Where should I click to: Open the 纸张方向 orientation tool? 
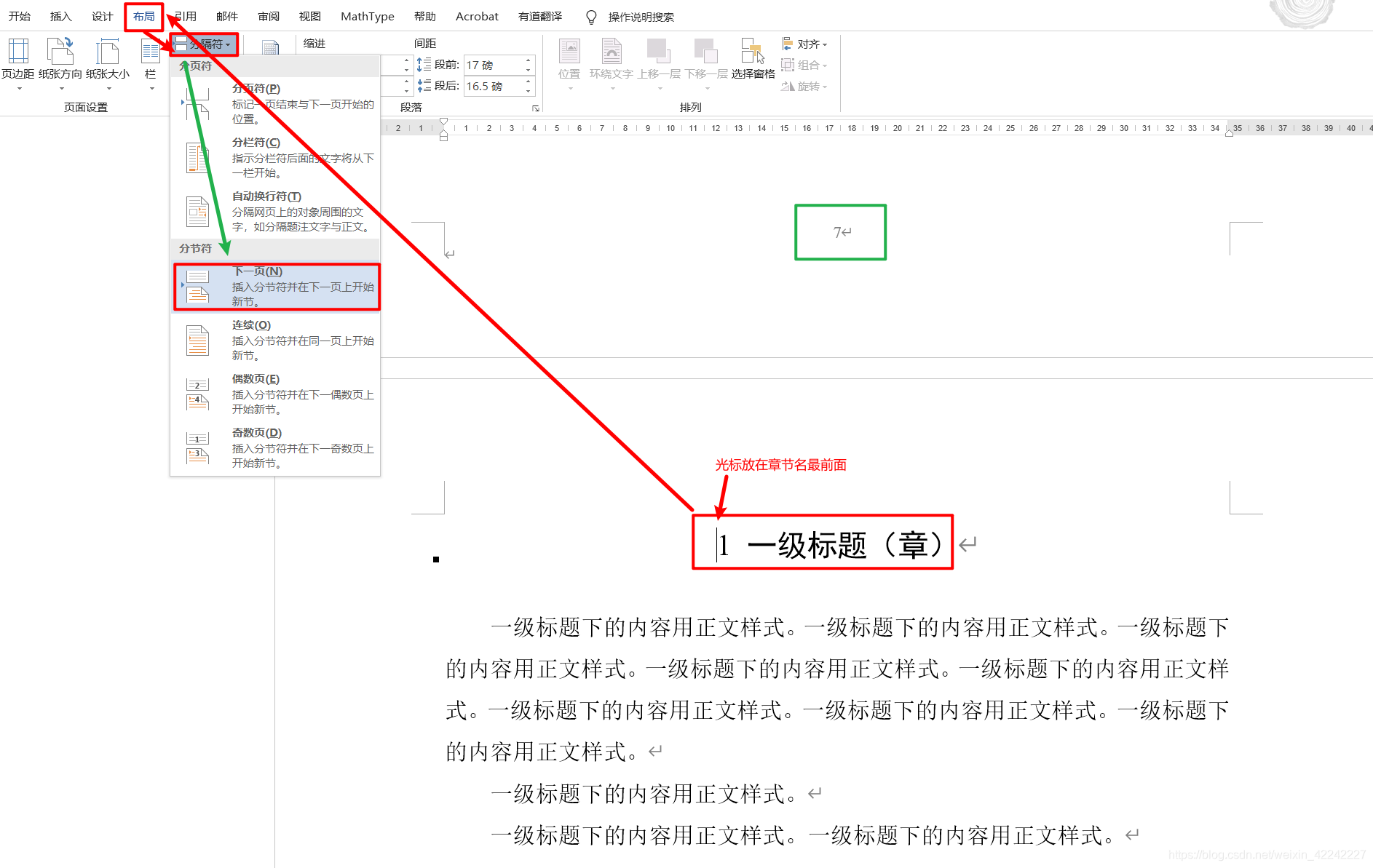coord(60,63)
